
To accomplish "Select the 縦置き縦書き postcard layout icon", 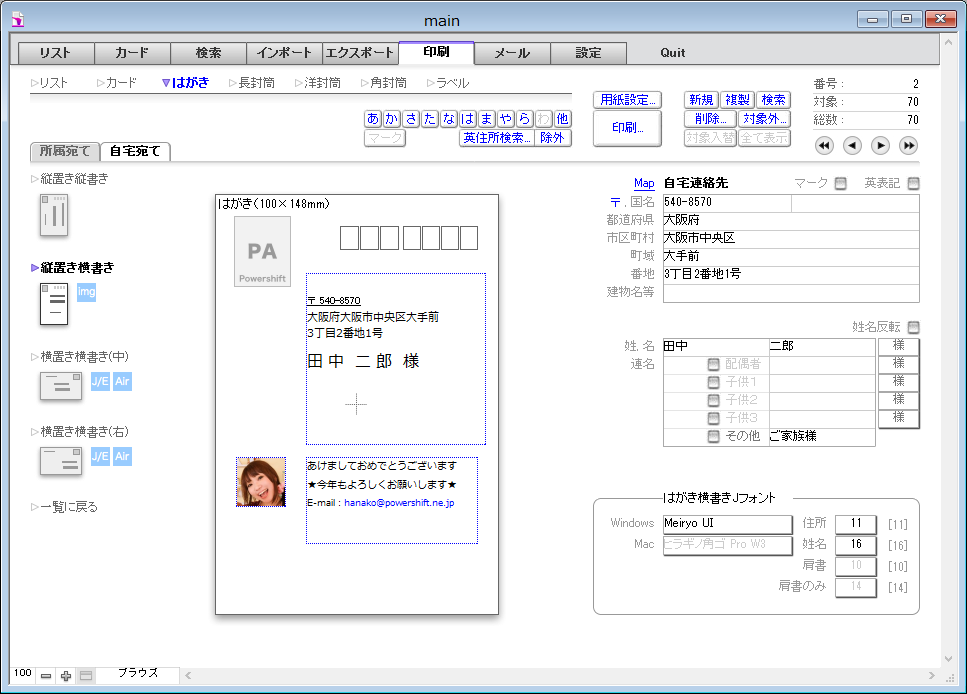I will click(54, 215).
